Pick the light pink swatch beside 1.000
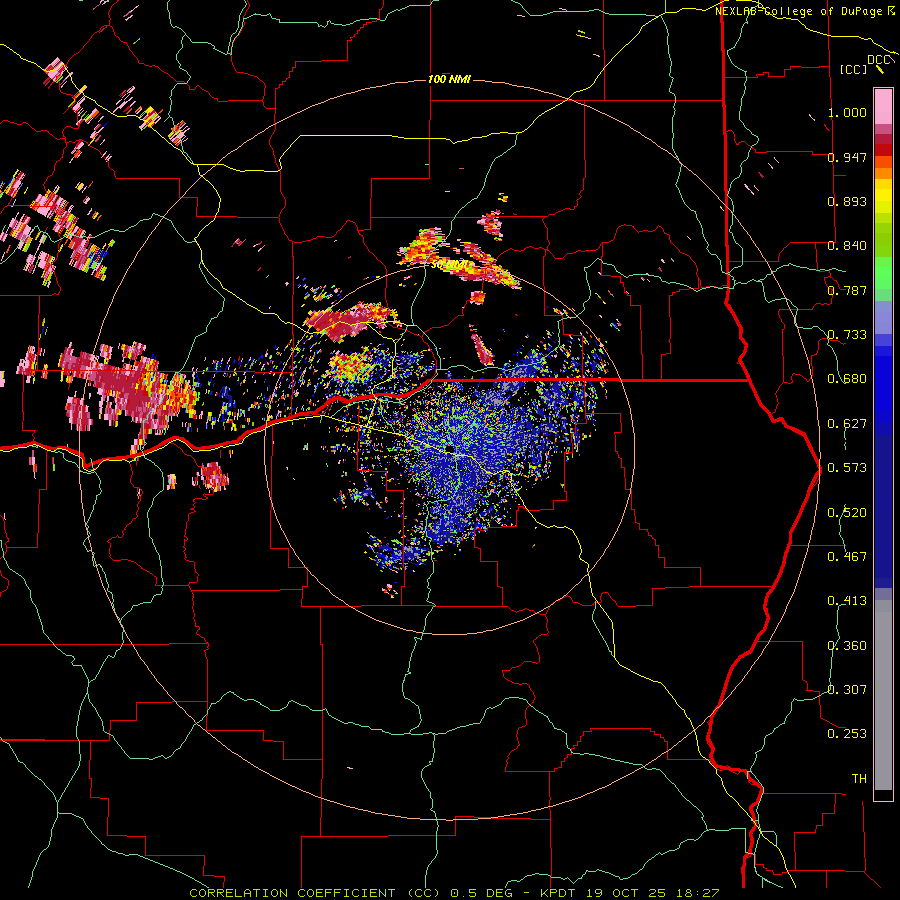 click(x=883, y=107)
